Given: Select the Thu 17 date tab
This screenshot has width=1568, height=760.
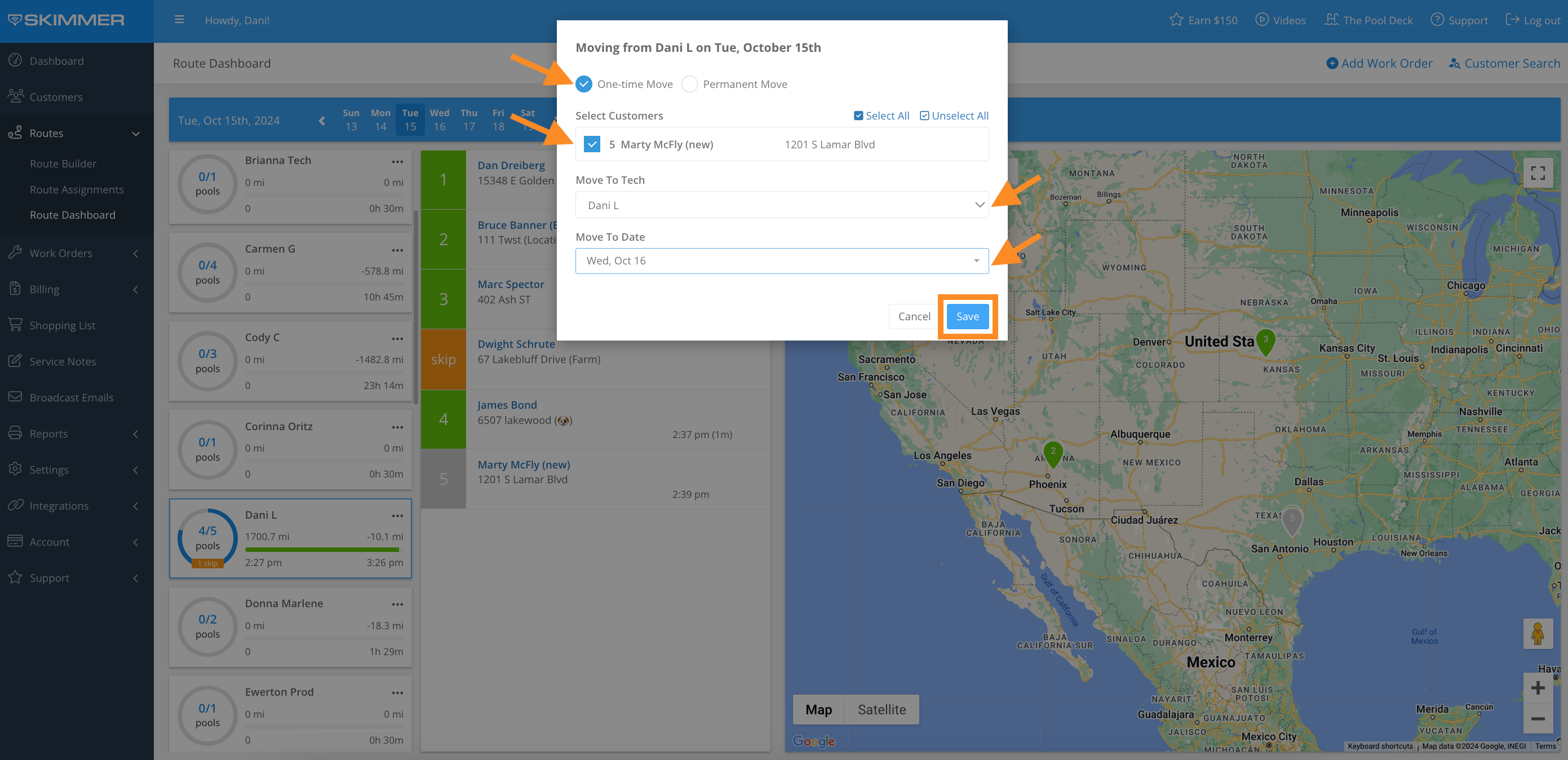Looking at the screenshot, I should tap(469, 120).
